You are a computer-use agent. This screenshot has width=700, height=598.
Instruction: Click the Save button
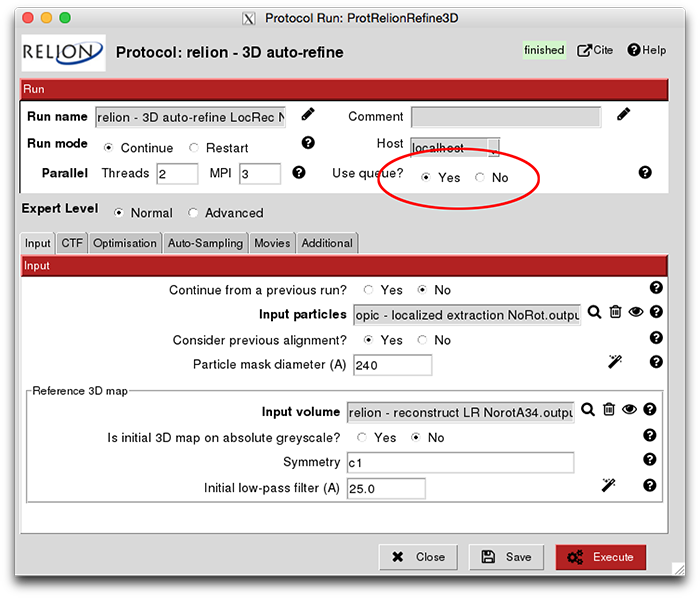pyautogui.click(x=506, y=557)
